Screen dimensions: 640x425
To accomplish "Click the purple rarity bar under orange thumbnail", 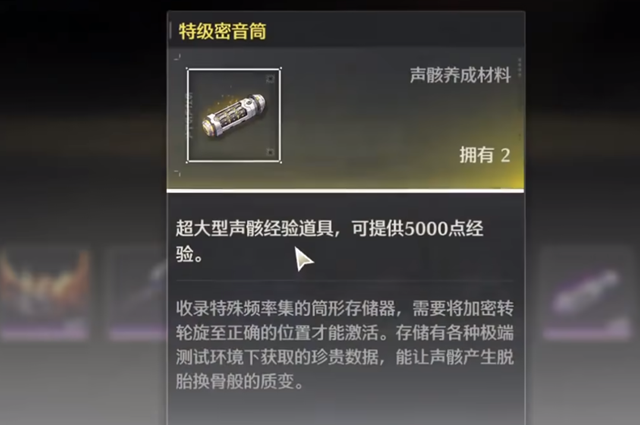I will [x=45, y=334].
